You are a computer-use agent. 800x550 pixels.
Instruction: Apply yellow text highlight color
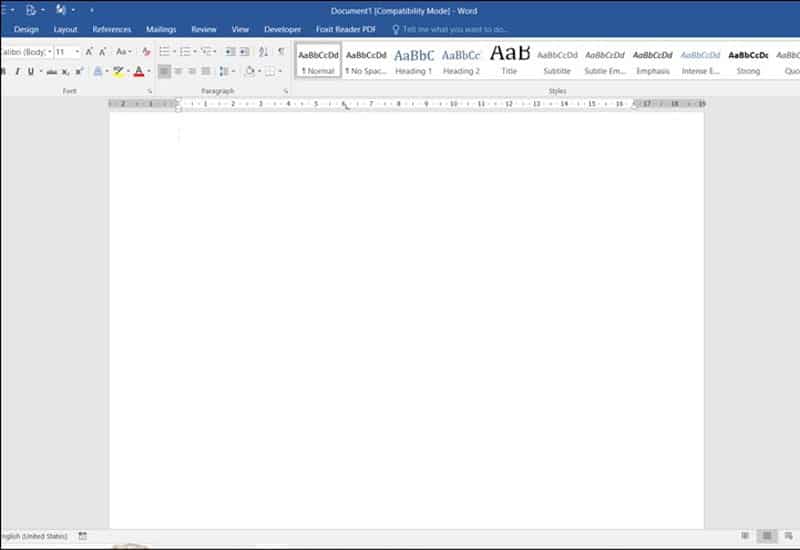pyautogui.click(x=118, y=72)
